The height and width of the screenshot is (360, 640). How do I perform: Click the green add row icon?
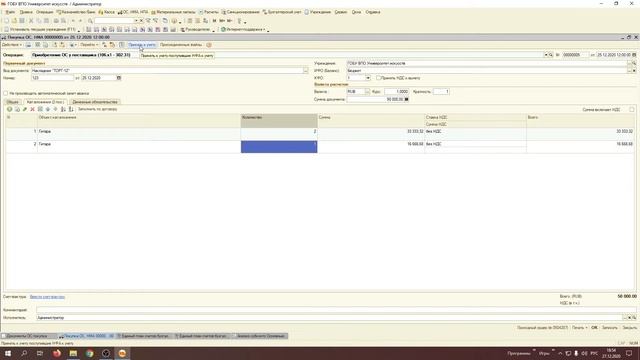click(x=9, y=109)
